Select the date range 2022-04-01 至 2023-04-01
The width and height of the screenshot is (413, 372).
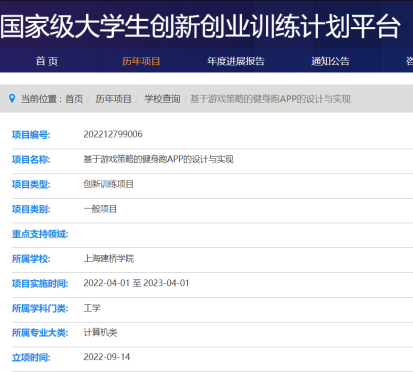(x=136, y=283)
